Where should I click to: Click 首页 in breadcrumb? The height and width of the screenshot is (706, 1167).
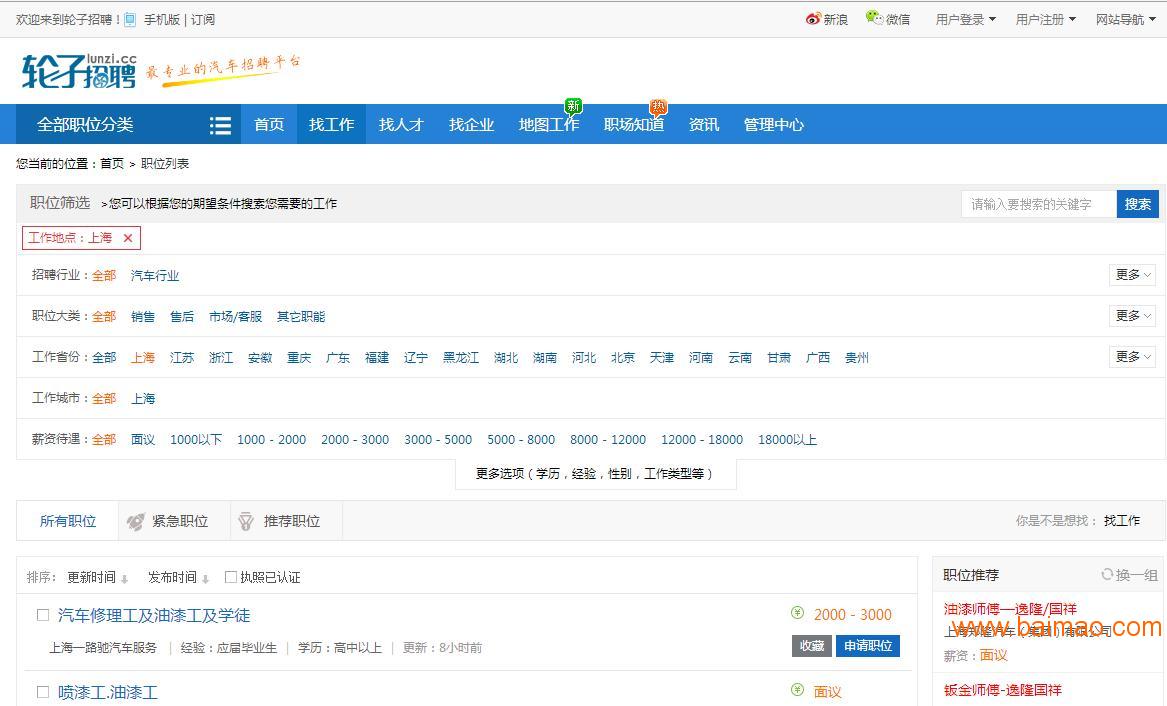click(112, 164)
